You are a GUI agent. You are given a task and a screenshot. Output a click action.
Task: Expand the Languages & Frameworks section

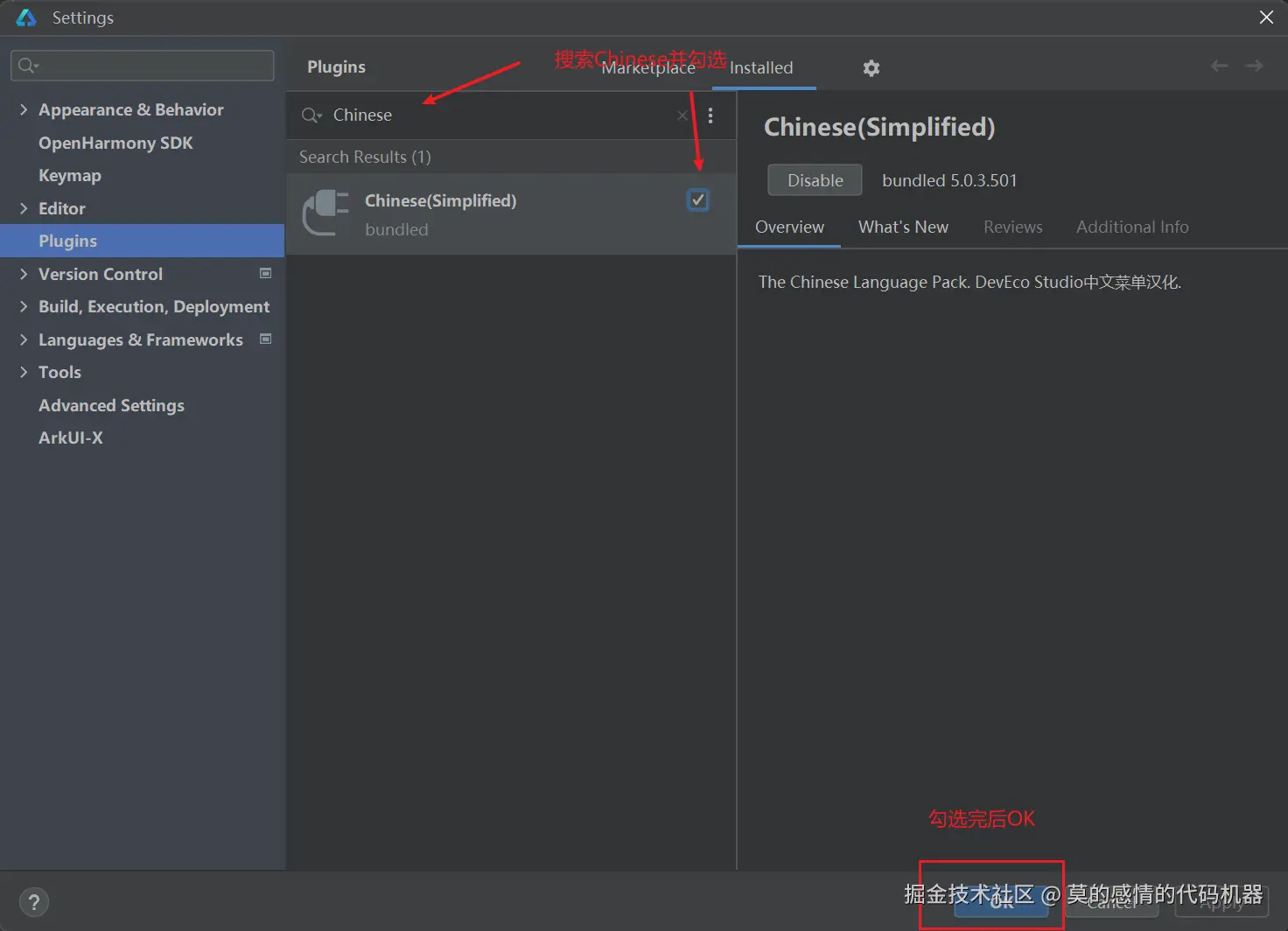click(24, 339)
